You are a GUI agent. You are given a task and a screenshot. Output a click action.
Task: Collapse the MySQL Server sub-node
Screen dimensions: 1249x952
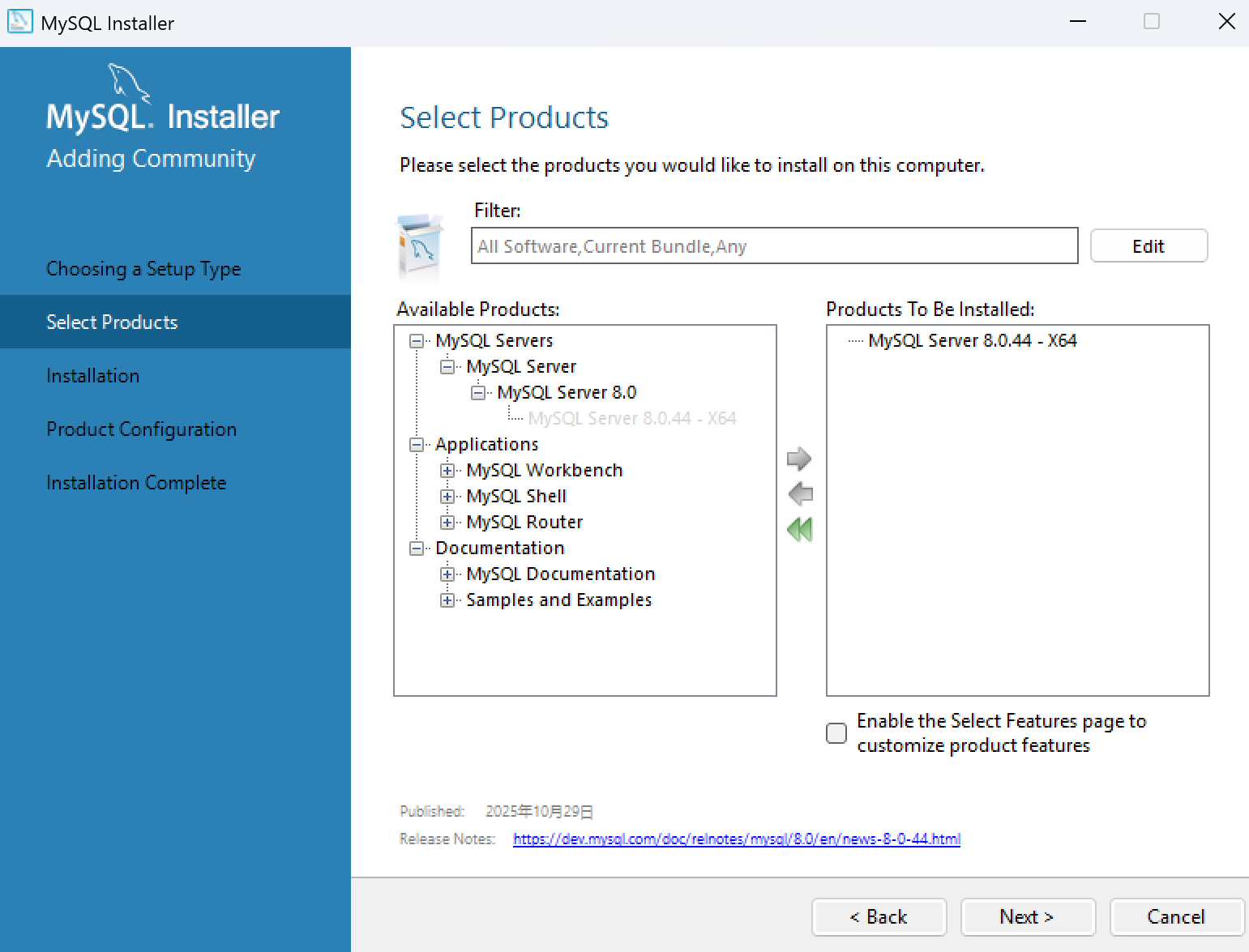[447, 367]
